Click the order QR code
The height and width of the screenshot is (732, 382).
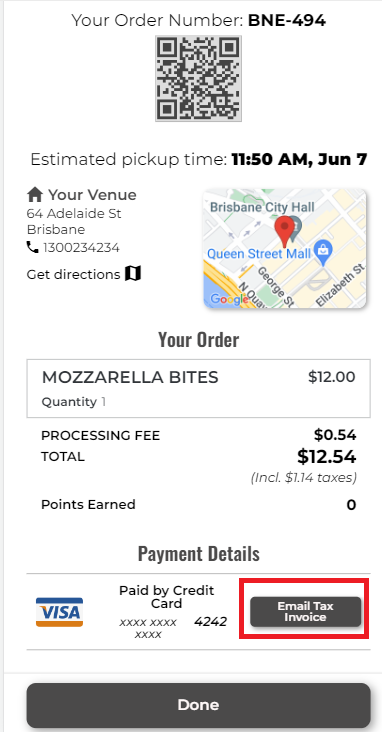click(198, 78)
